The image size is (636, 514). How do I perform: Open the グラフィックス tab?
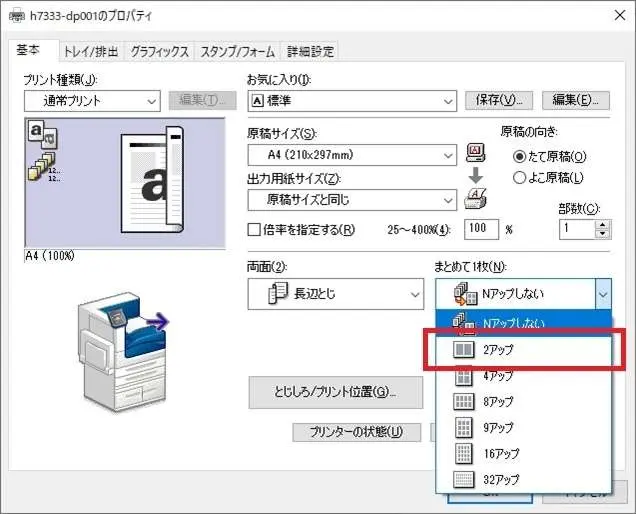(x=159, y=52)
